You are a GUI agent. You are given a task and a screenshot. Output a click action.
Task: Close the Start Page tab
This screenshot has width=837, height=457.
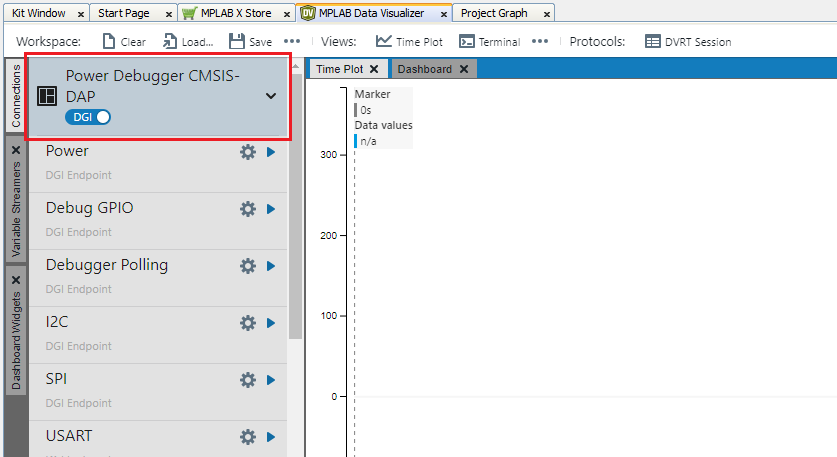point(169,14)
